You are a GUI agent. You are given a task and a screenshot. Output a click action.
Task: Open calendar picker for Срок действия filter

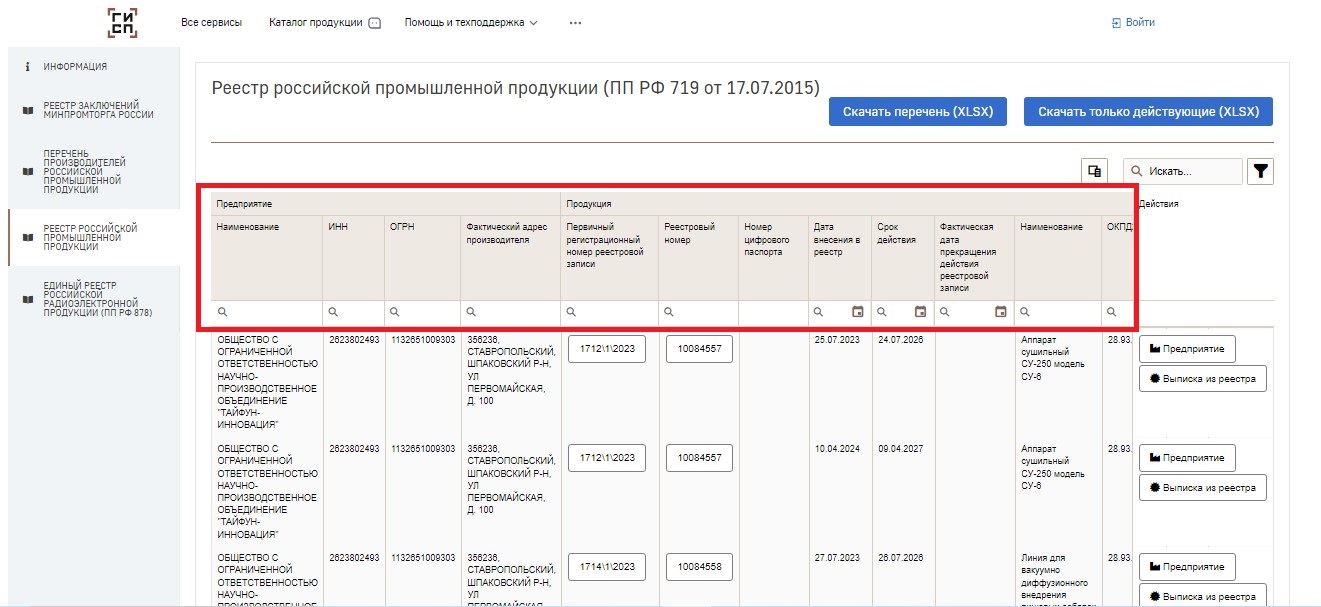[920, 312]
